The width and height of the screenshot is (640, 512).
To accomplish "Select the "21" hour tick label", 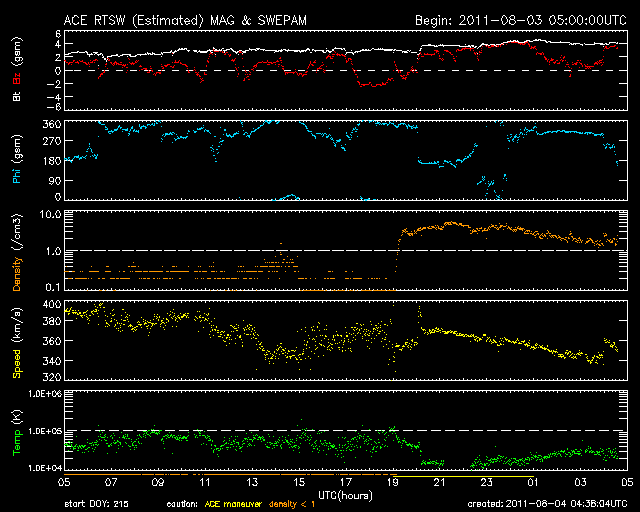I will pyautogui.click(x=440, y=482).
